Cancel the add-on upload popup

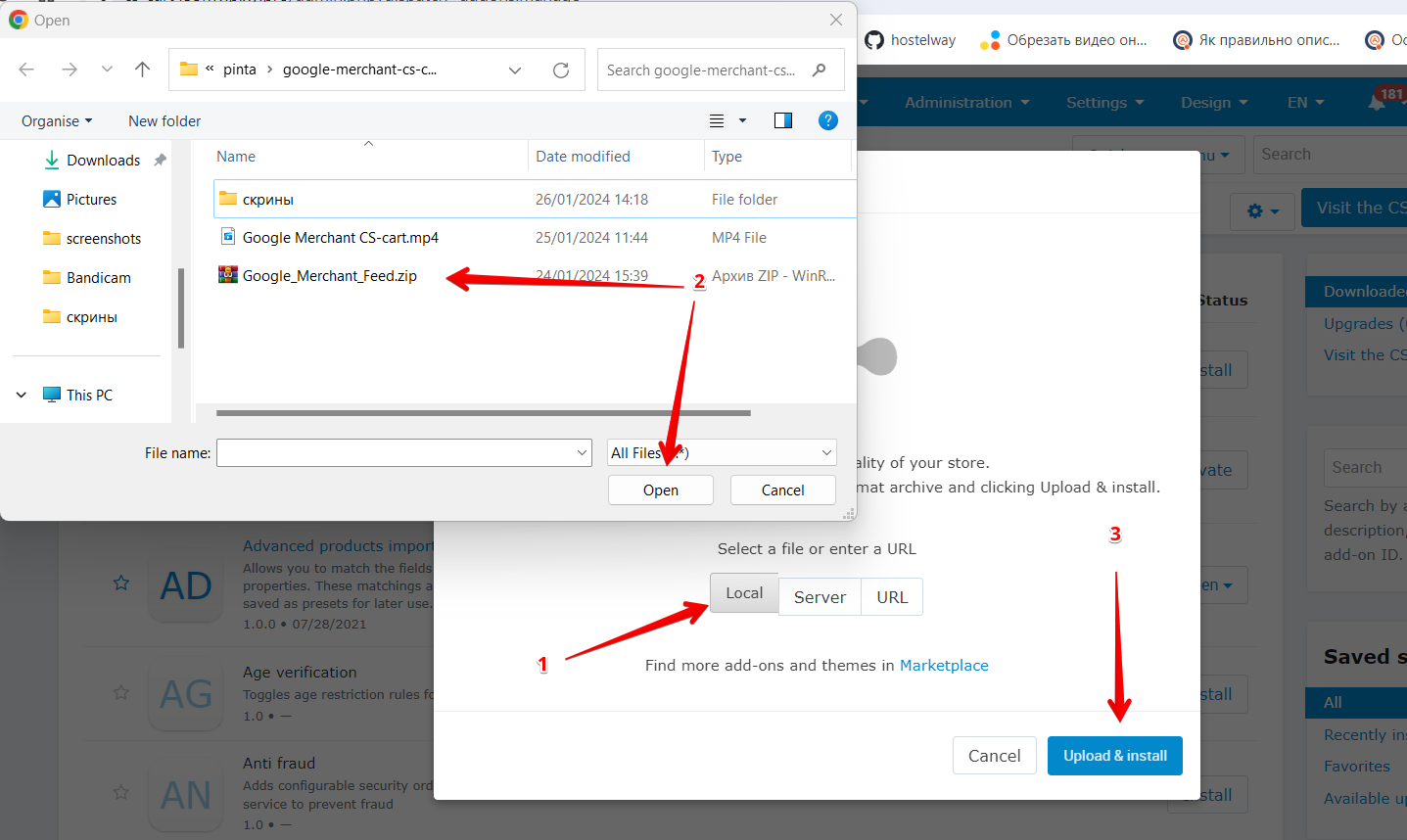pos(994,756)
